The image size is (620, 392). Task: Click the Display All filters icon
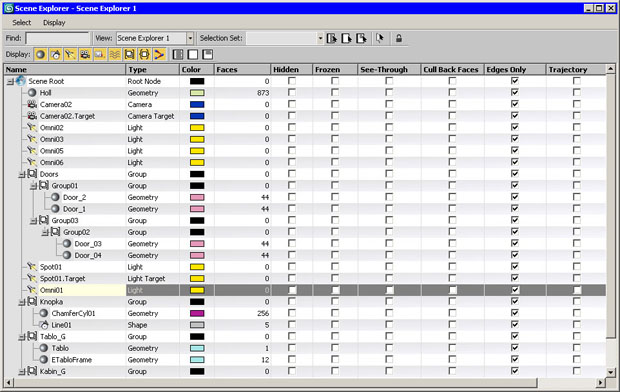(x=178, y=54)
